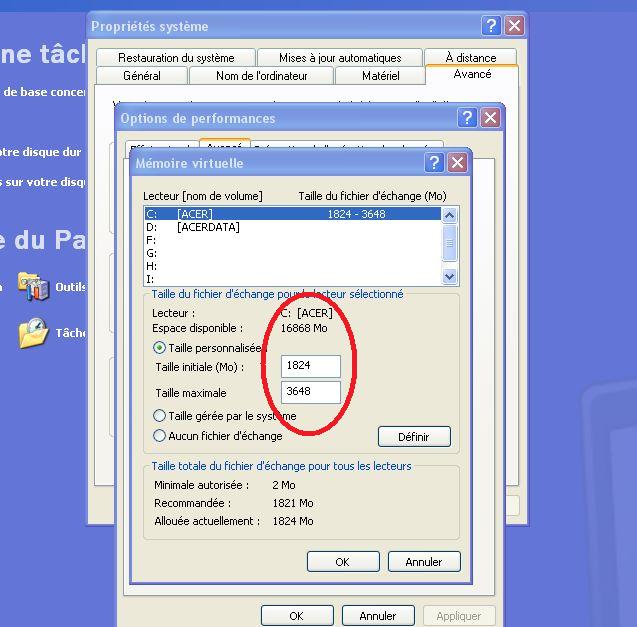
Task: Switch to Matériel tab
Action: [x=380, y=76]
